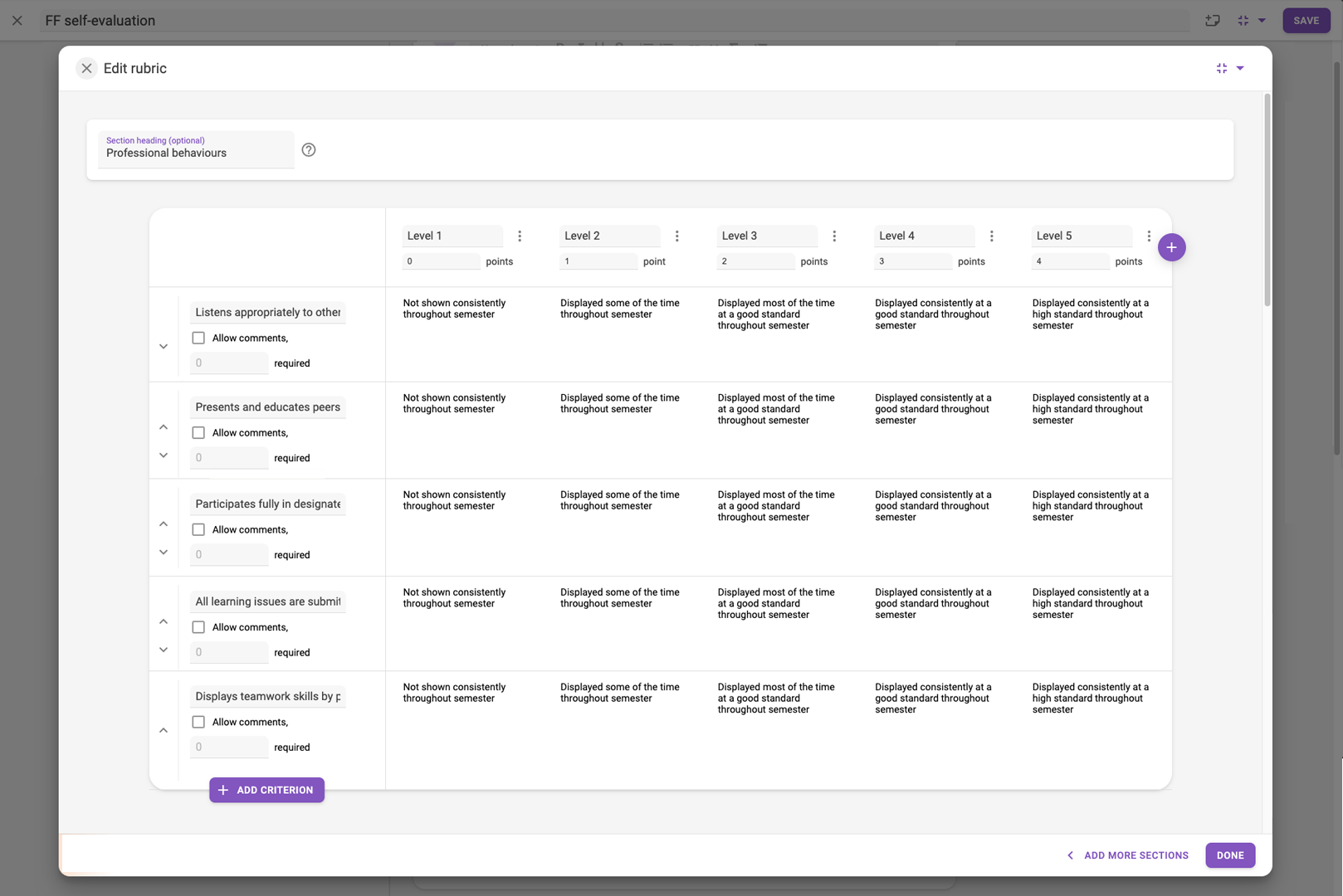Edit the Level 1 name field
The width and height of the screenshot is (1343, 896).
(x=452, y=236)
